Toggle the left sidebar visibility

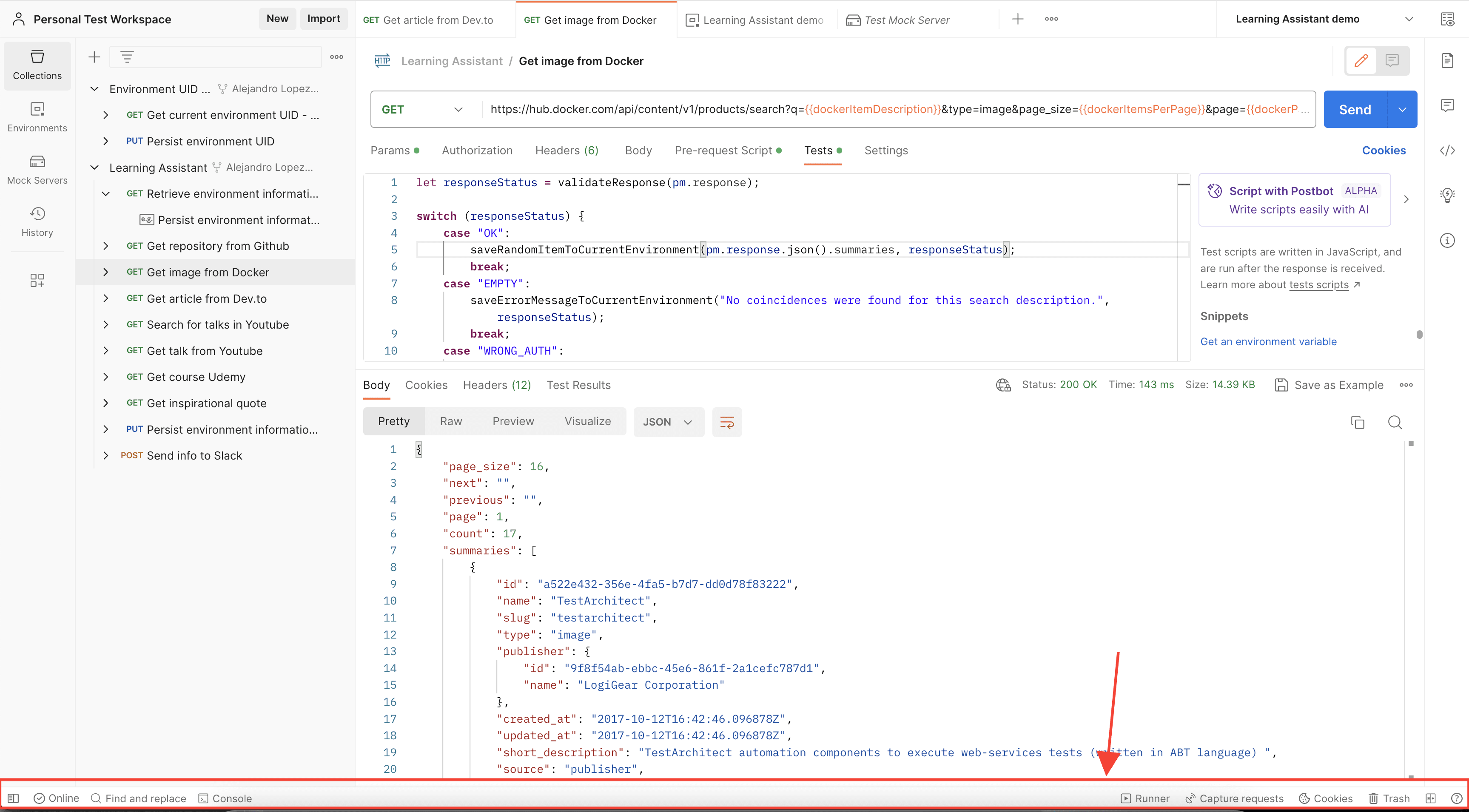coord(12,798)
